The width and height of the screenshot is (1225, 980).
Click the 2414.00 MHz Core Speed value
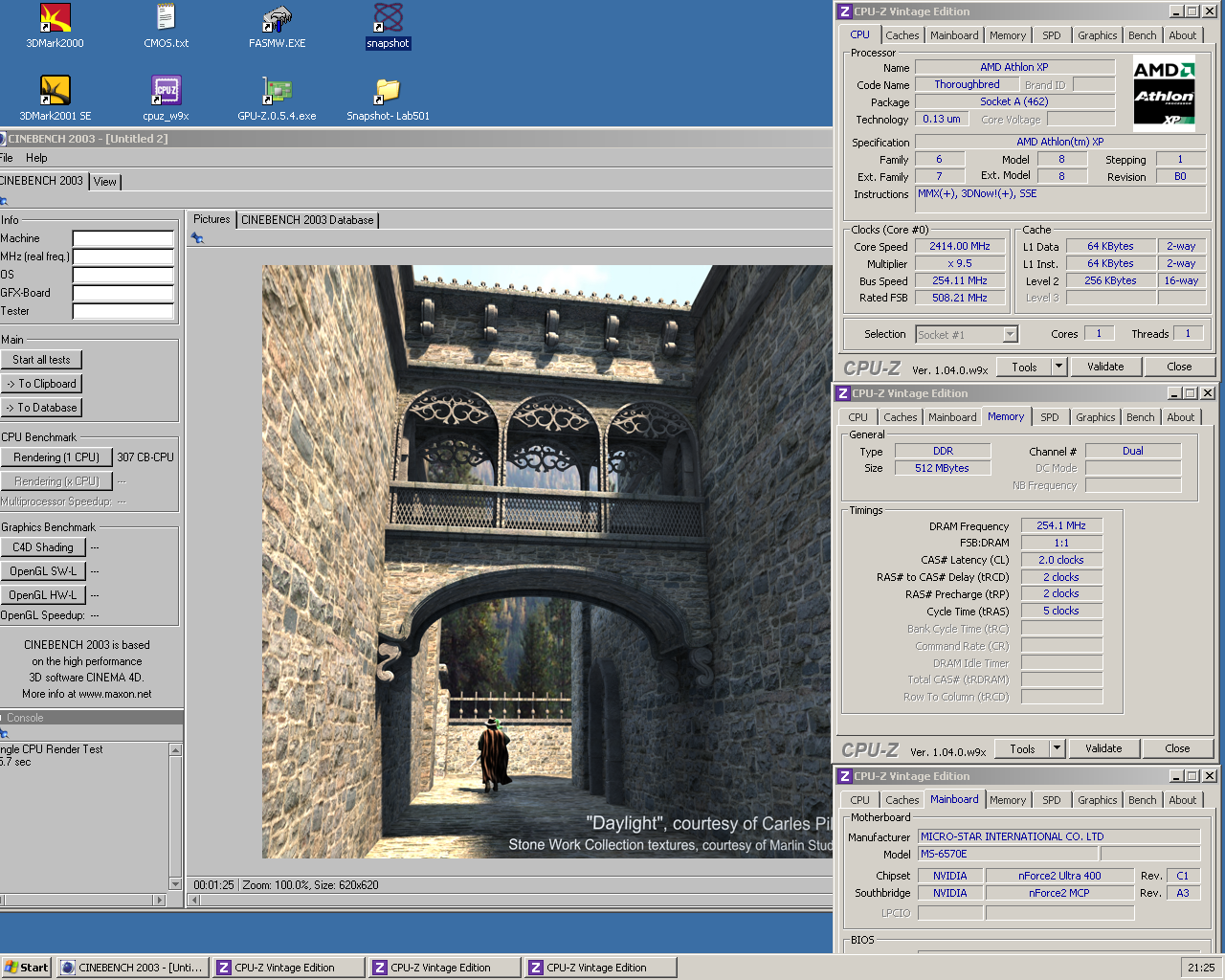[x=959, y=246]
